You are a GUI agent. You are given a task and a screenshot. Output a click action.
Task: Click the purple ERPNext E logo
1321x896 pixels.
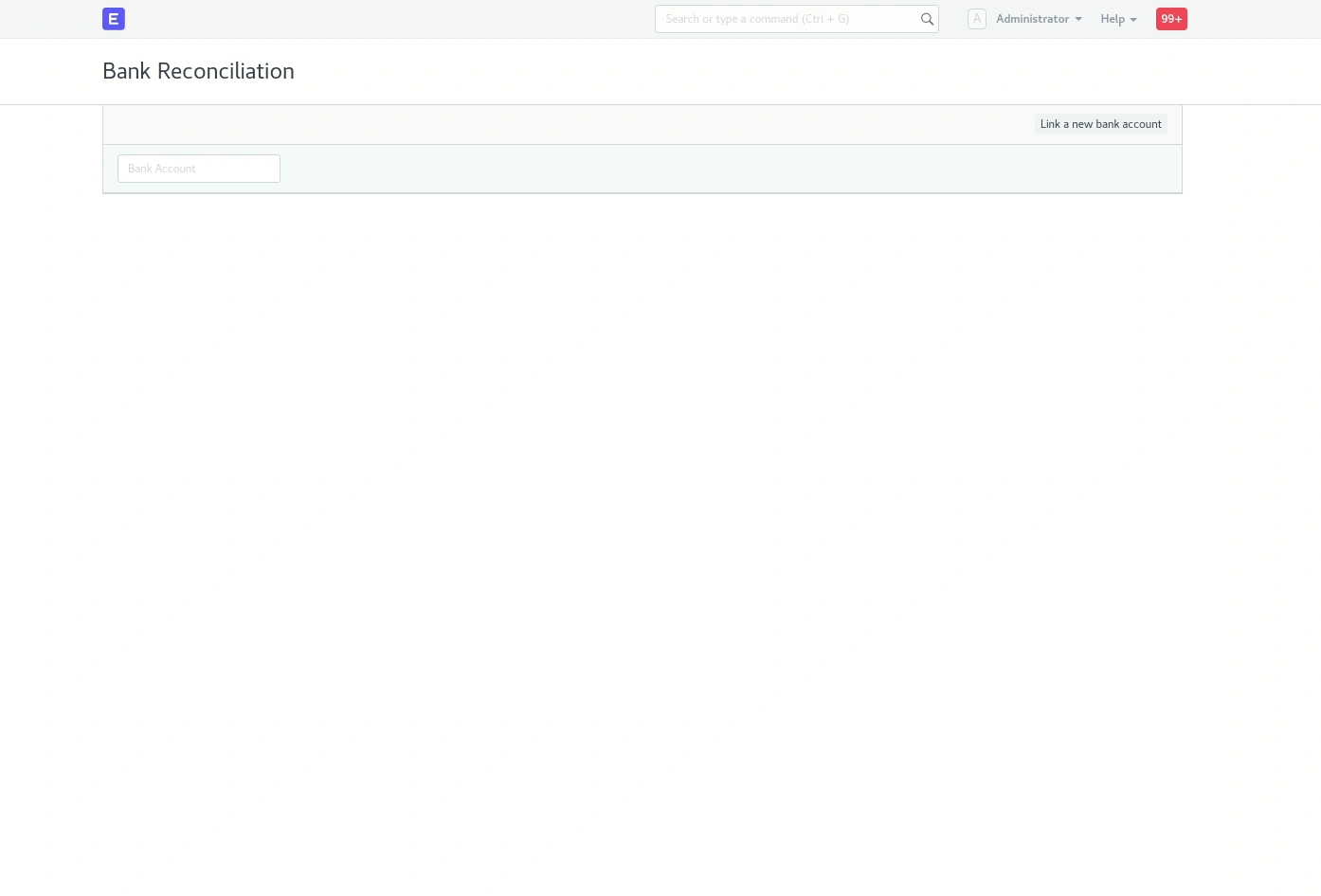(114, 19)
